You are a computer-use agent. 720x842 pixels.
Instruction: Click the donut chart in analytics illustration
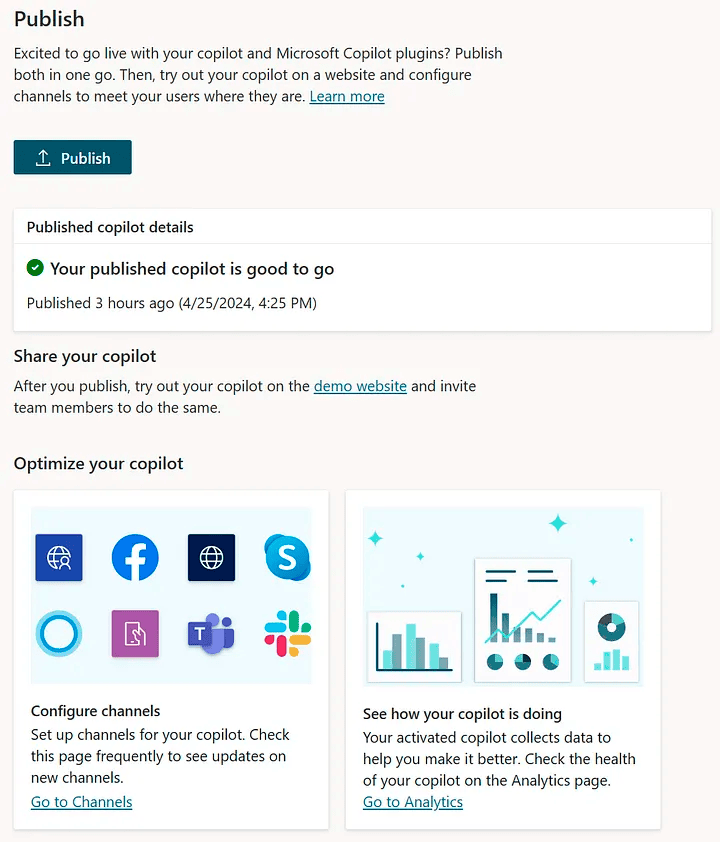click(612, 627)
